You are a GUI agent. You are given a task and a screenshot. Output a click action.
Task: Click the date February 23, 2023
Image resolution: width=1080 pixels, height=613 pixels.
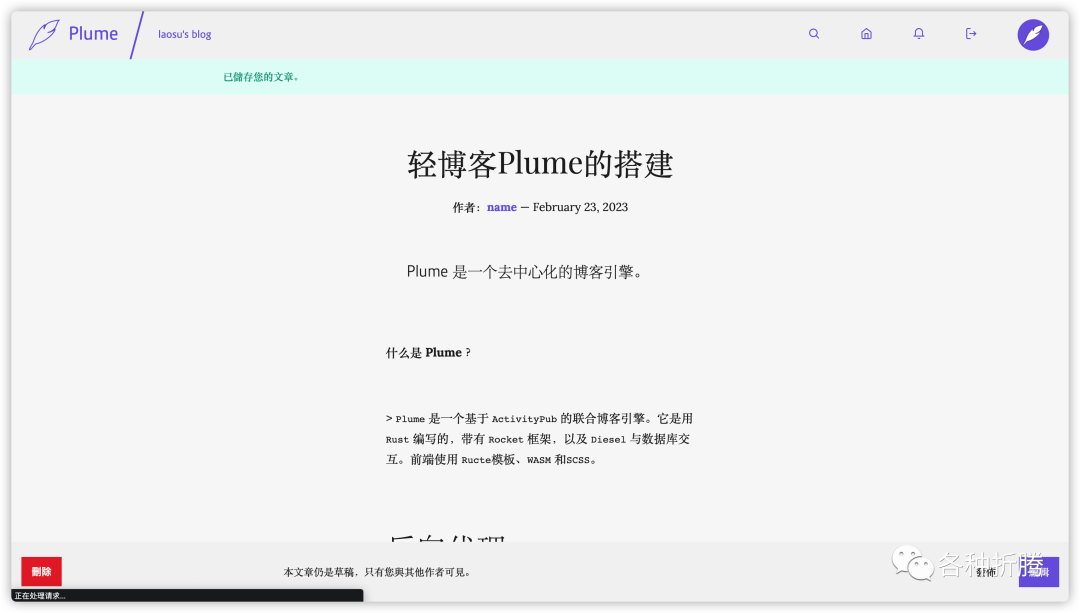(x=580, y=207)
